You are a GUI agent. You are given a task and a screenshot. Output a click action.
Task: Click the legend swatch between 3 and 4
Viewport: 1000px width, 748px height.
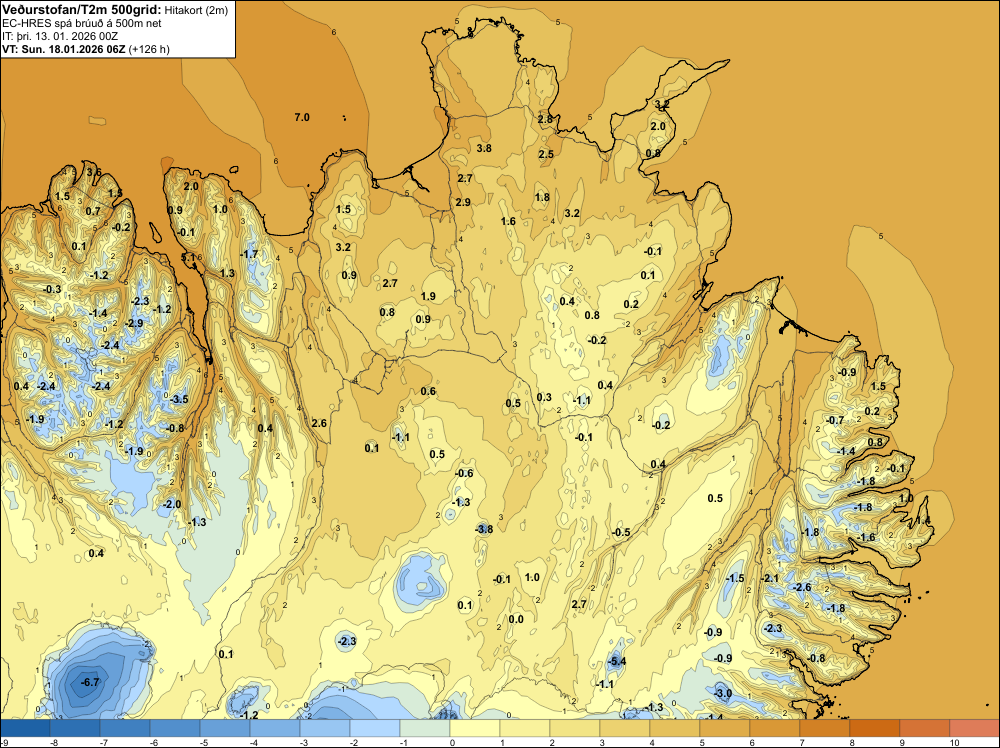(x=624, y=728)
